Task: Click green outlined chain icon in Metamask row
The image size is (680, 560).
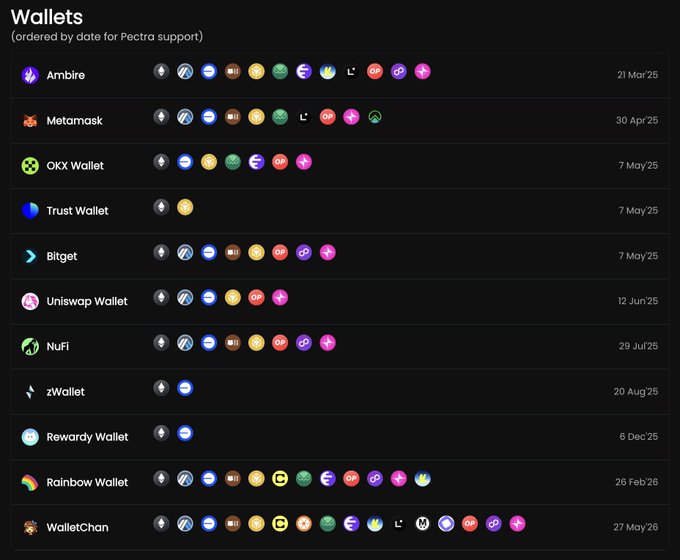Action: 375,117
